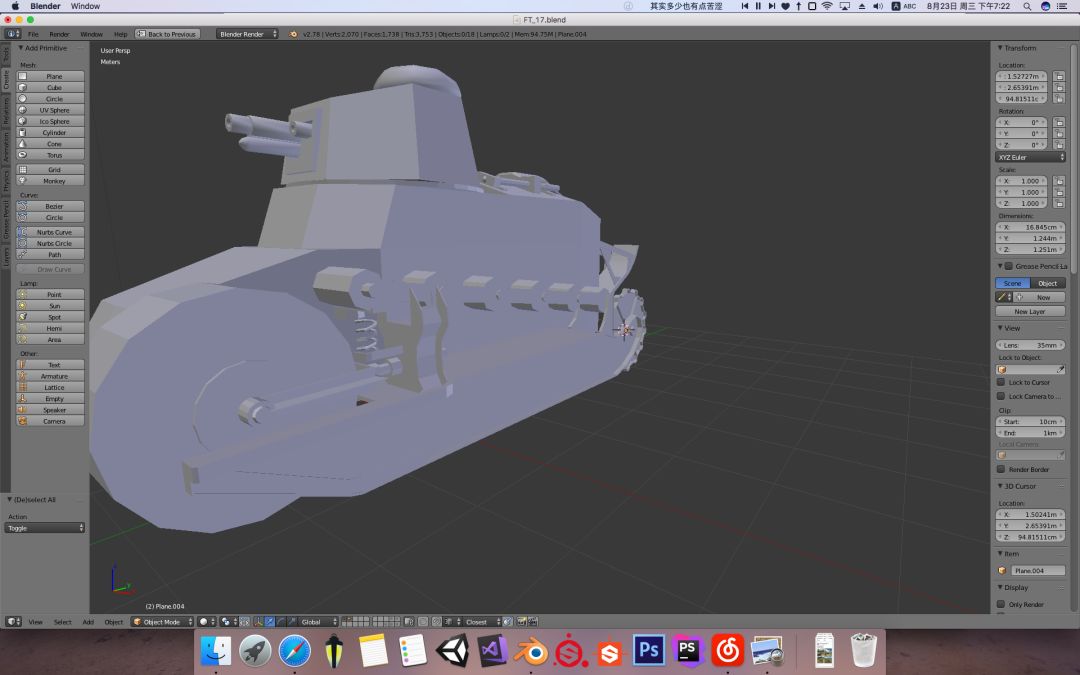Add an Armature object
Image resolution: width=1080 pixels, height=675 pixels.
click(x=54, y=376)
